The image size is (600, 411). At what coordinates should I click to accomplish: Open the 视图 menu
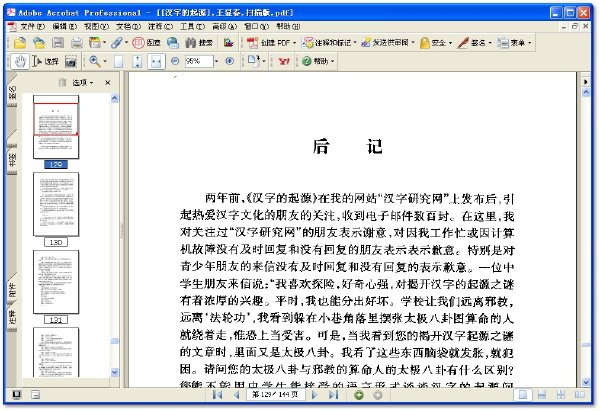point(96,26)
